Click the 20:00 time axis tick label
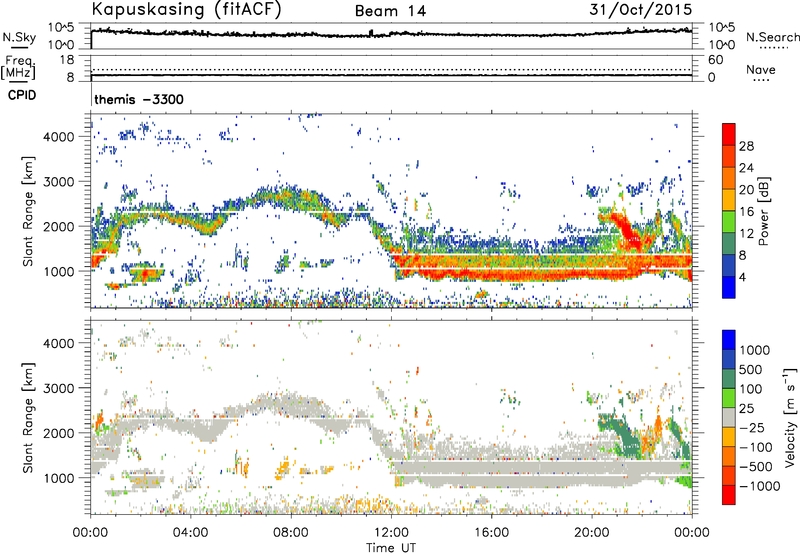 coord(591,533)
